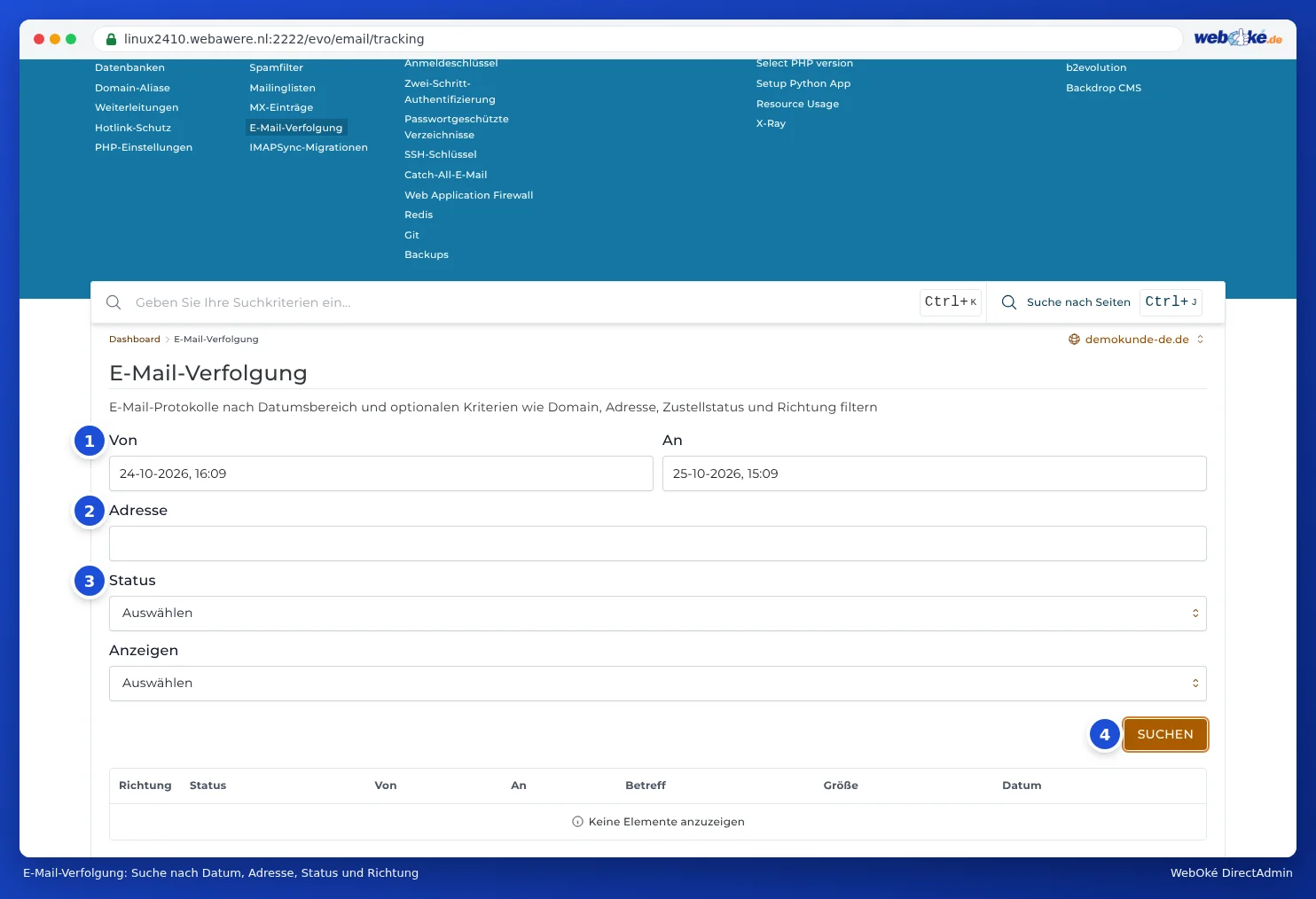This screenshot has height=899, width=1316.
Task: Click the globe icon beside demokunde-de.de
Action: pos(1074,340)
